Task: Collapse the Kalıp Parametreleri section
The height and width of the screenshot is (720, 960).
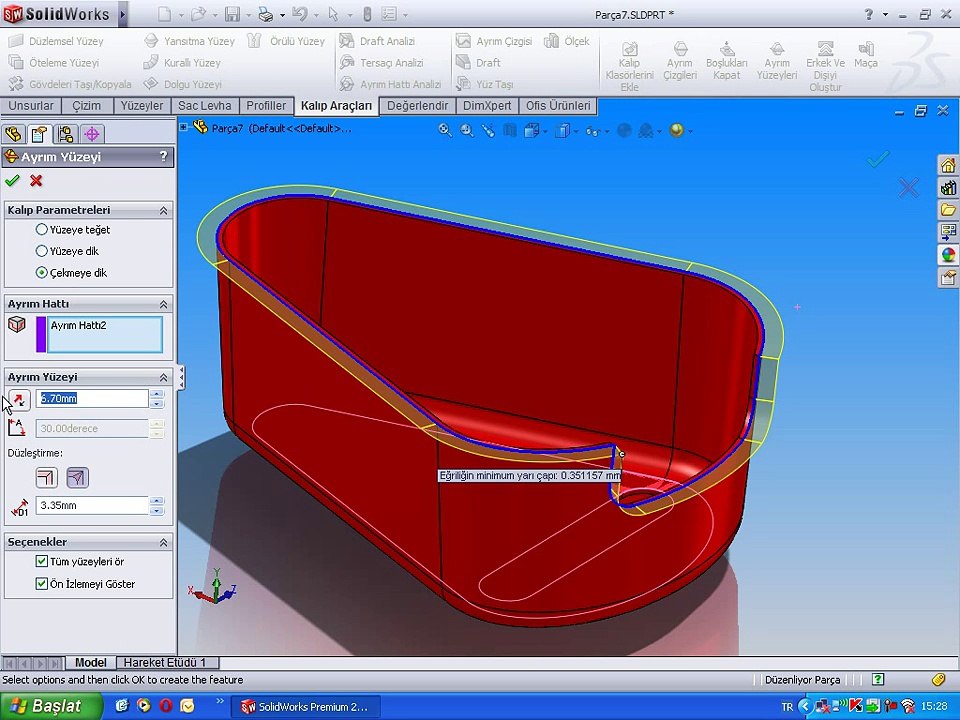Action: point(163,210)
